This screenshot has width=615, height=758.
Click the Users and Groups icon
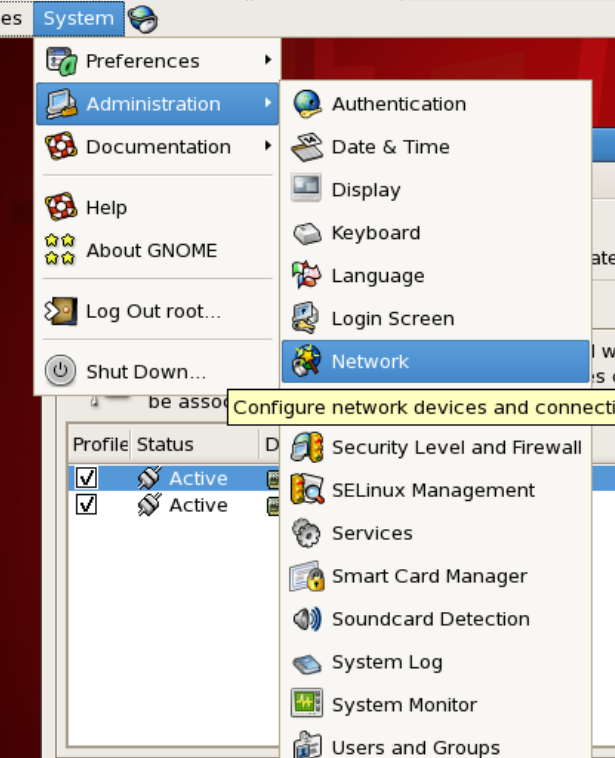coord(307,744)
